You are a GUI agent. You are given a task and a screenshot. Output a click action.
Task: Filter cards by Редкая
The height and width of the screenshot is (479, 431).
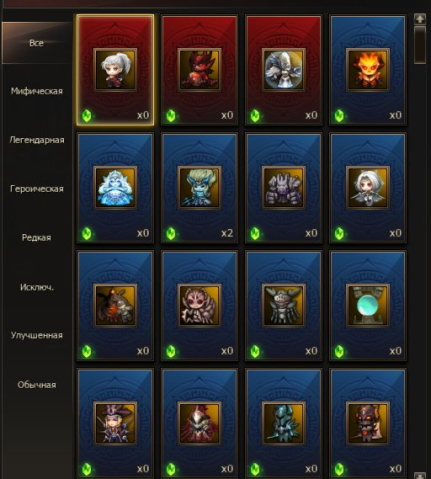pos(37,237)
